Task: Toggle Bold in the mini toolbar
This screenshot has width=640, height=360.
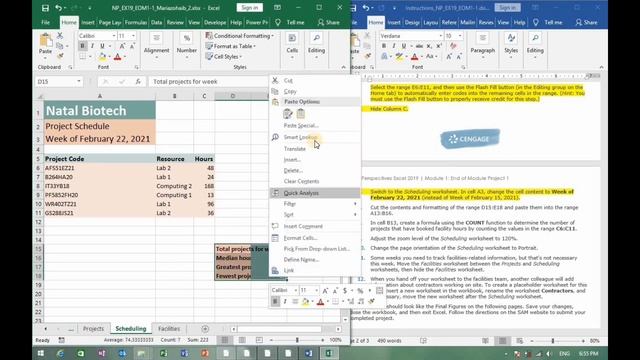Action: click(275, 301)
